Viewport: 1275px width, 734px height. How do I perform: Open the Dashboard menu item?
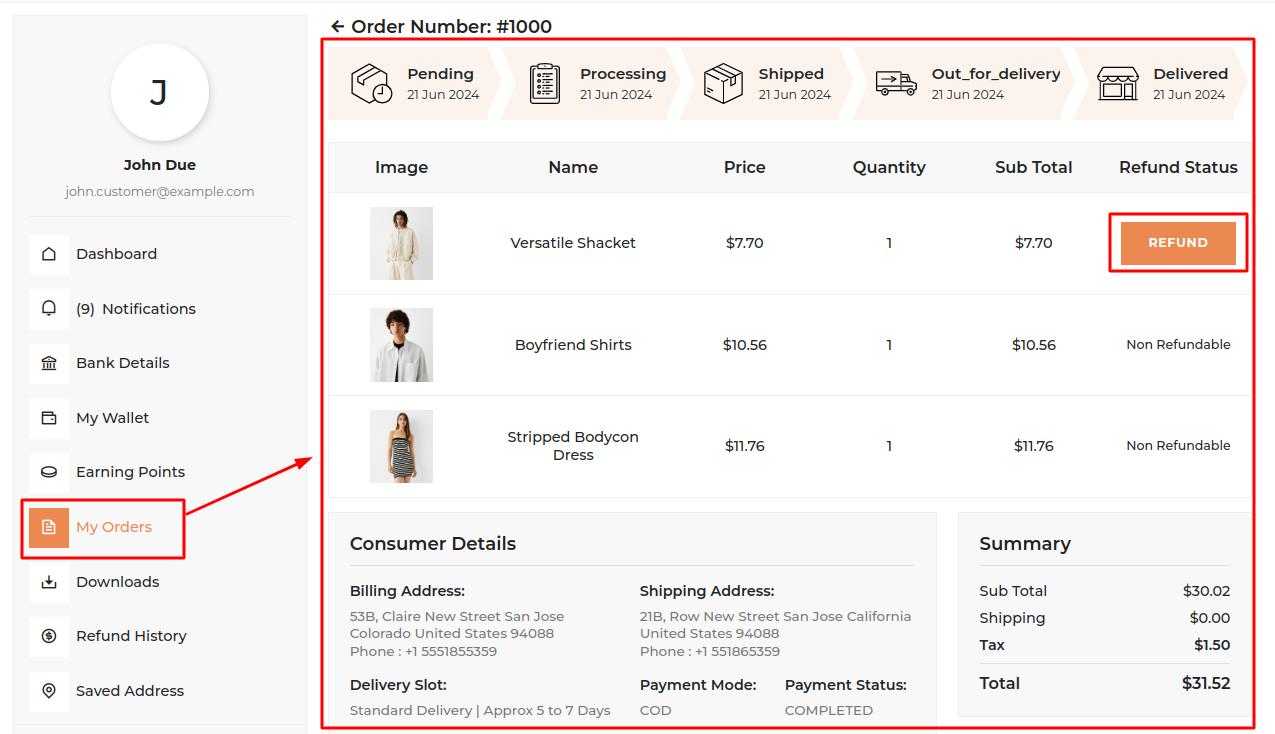116,254
